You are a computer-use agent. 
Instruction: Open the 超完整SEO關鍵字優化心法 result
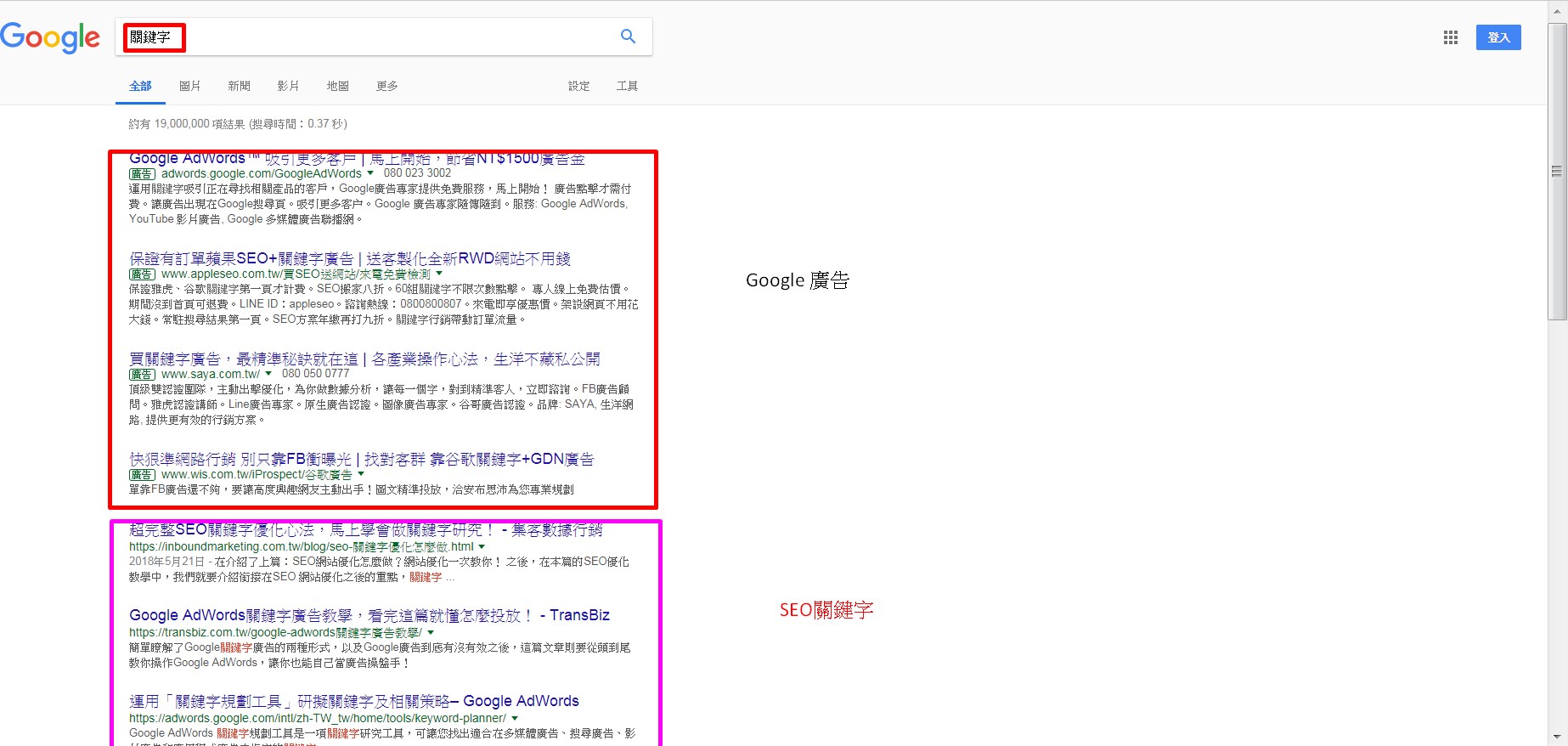click(365, 530)
